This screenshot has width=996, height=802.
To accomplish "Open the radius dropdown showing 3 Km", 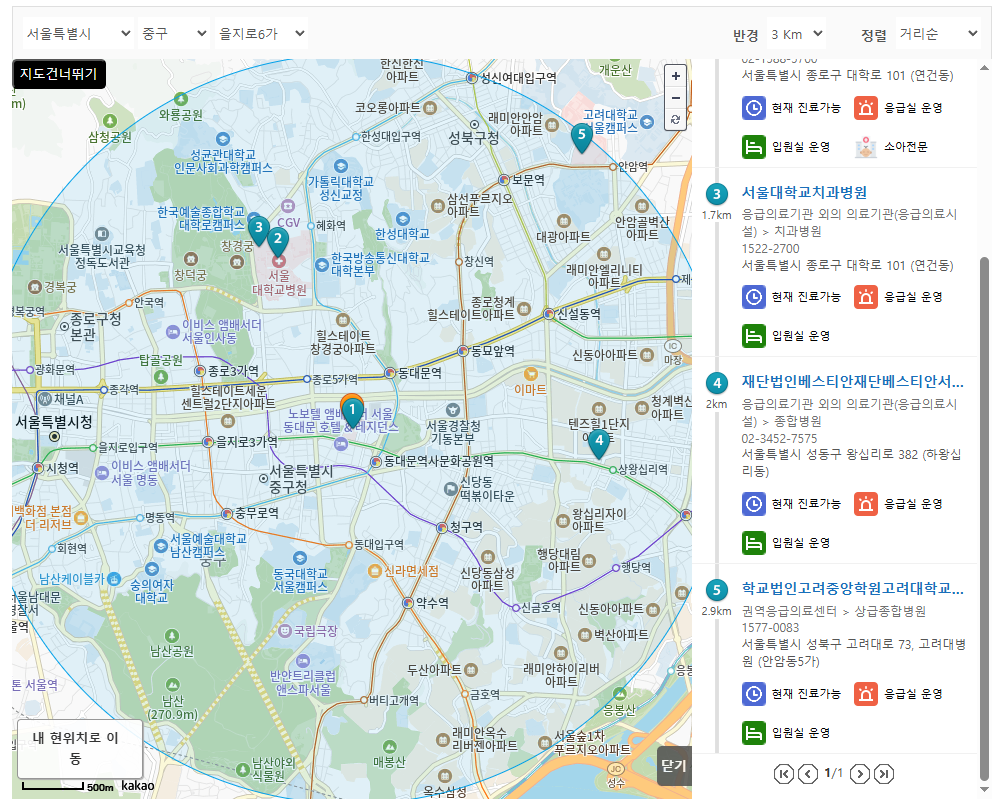I will tap(796, 34).
